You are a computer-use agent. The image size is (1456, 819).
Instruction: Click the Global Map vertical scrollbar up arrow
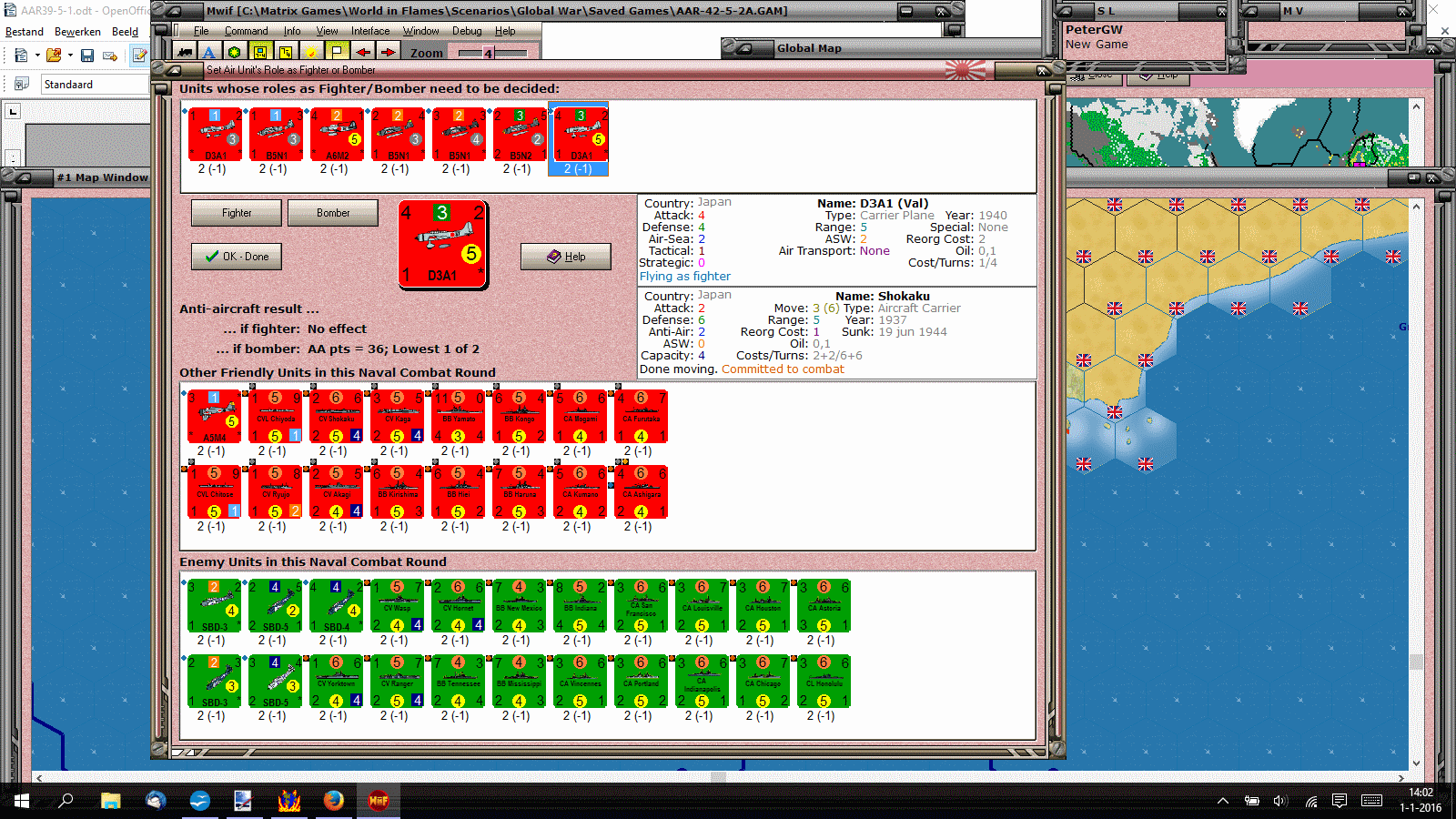point(1416,106)
